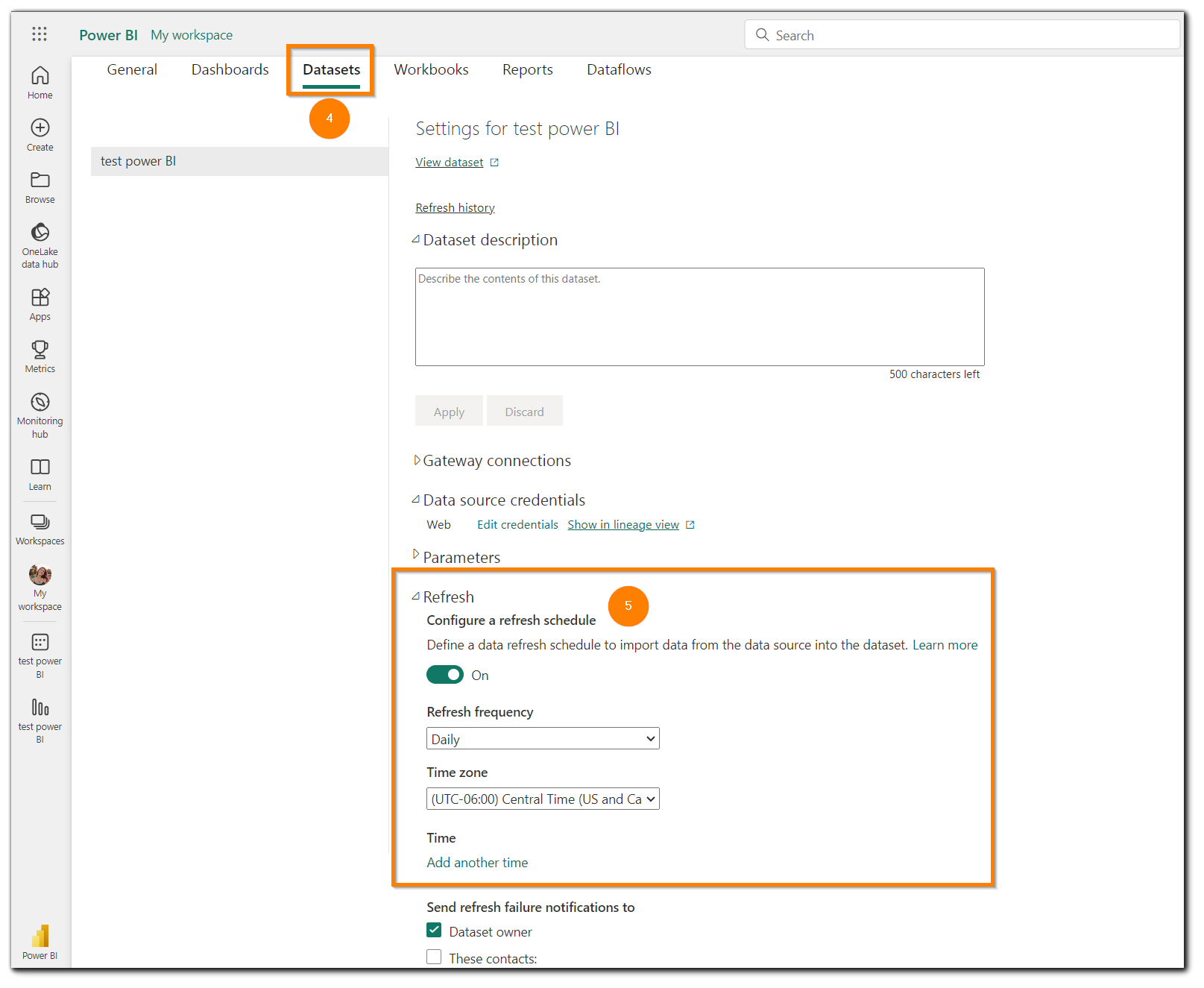Select the Datasets tab
The image size is (1204, 988).
332,70
